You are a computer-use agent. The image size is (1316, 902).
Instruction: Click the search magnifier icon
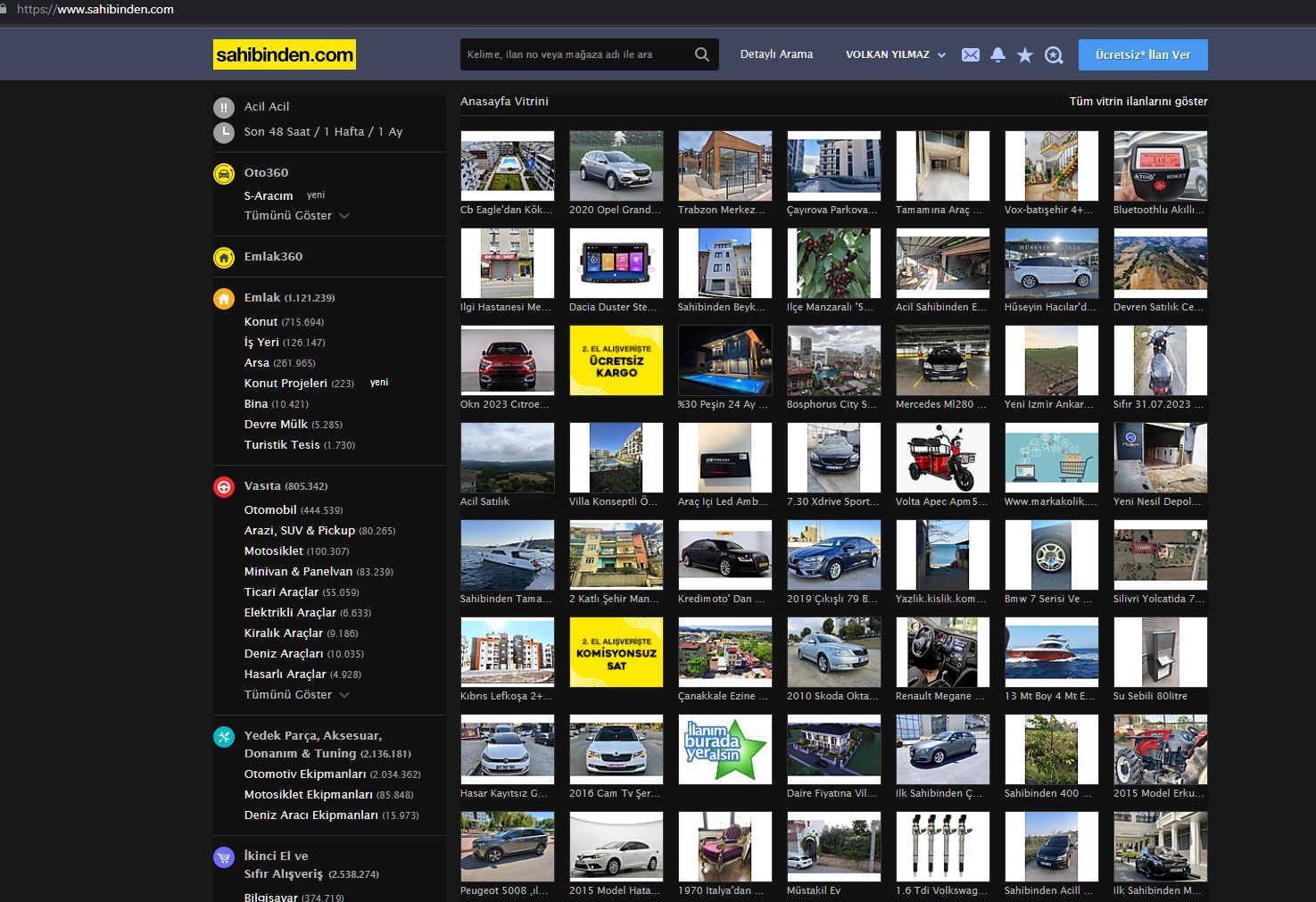[x=702, y=54]
